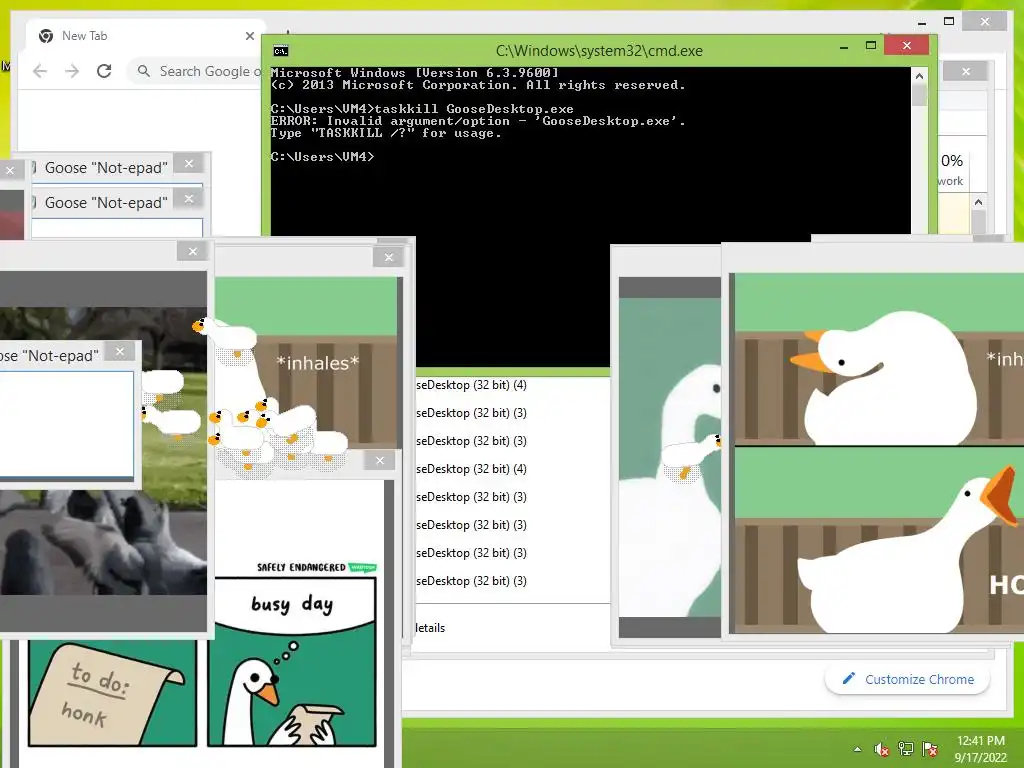
Task: Click the cmd.exe scrollbar up arrow
Action: (x=920, y=76)
